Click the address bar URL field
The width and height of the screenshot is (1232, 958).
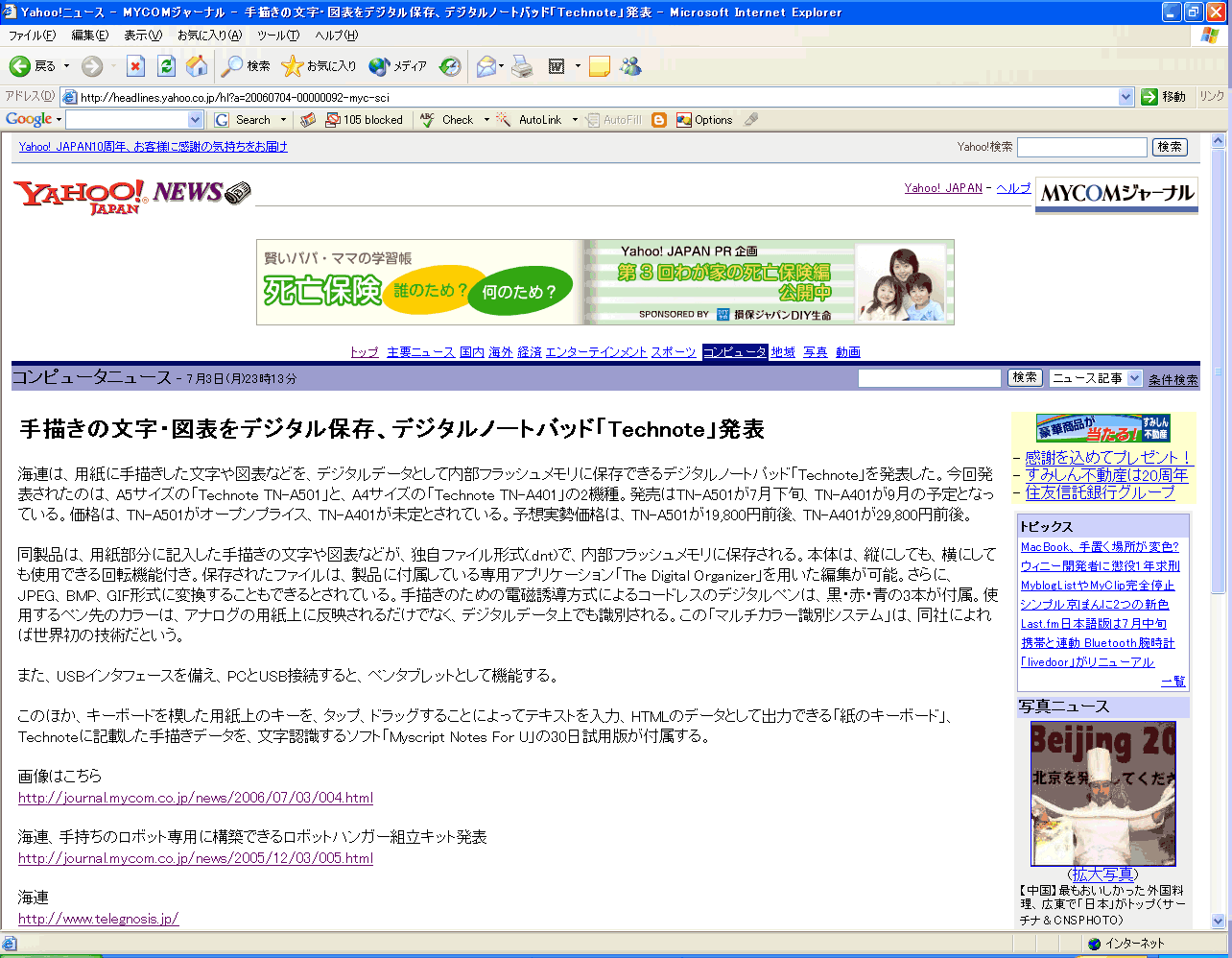599,97
